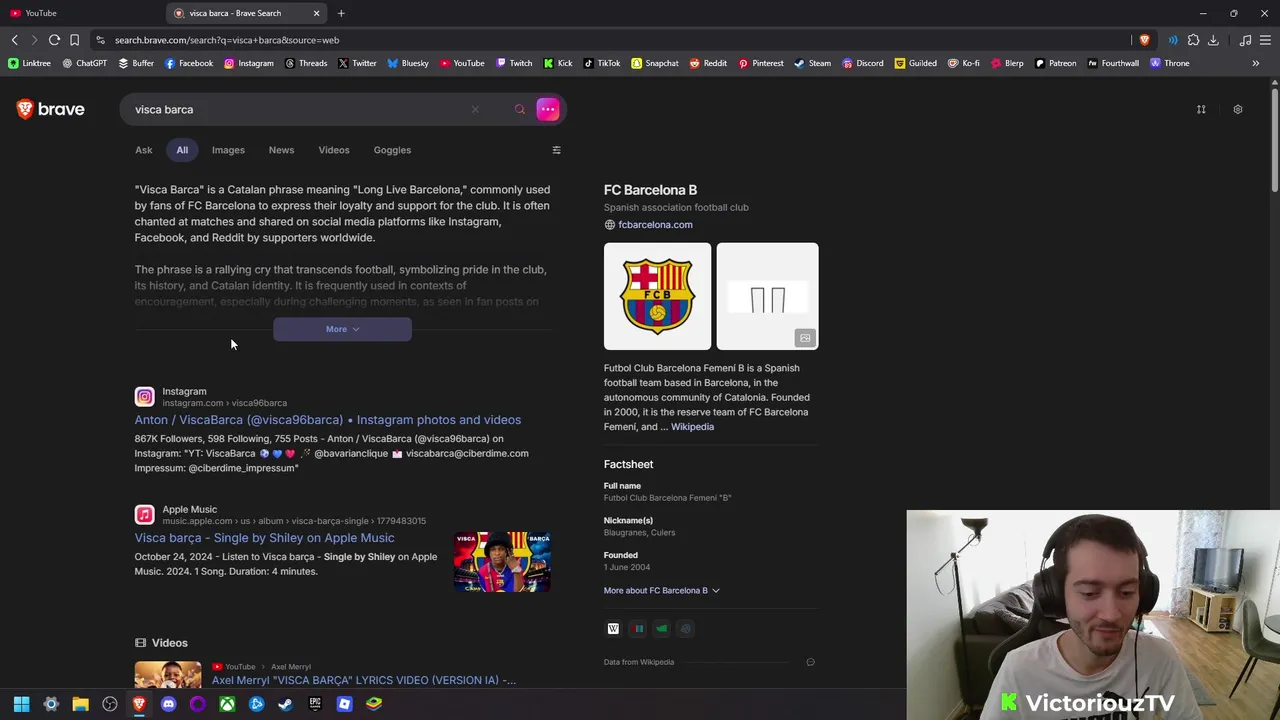
Task: Open the Patreon bookmark
Action: click(1056, 63)
